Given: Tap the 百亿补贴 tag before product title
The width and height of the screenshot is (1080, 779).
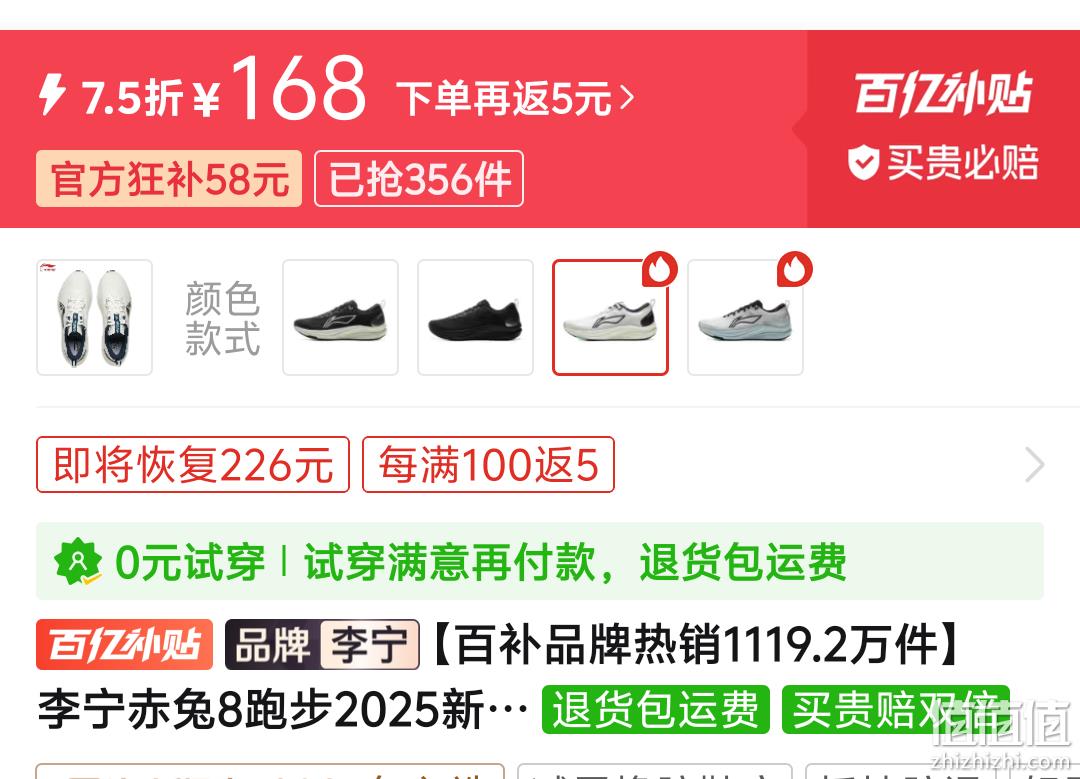Looking at the screenshot, I should 125,645.
